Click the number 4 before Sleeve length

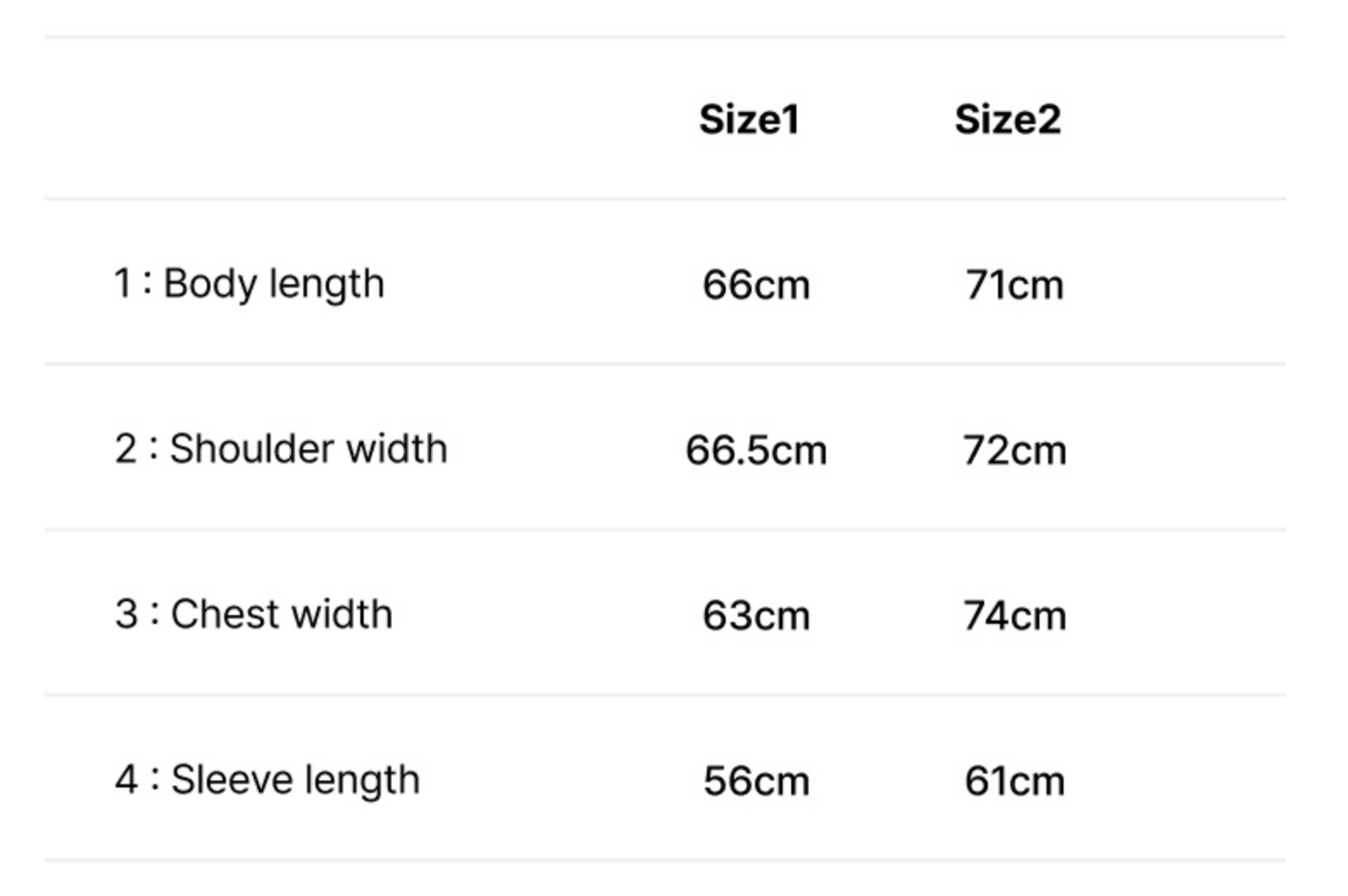tap(126, 779)
